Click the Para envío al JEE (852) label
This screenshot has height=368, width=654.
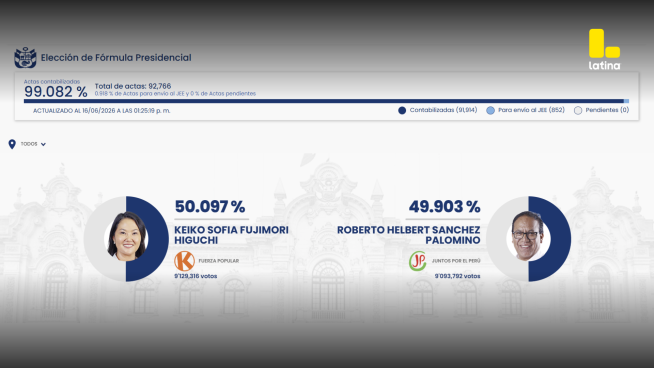531,110
